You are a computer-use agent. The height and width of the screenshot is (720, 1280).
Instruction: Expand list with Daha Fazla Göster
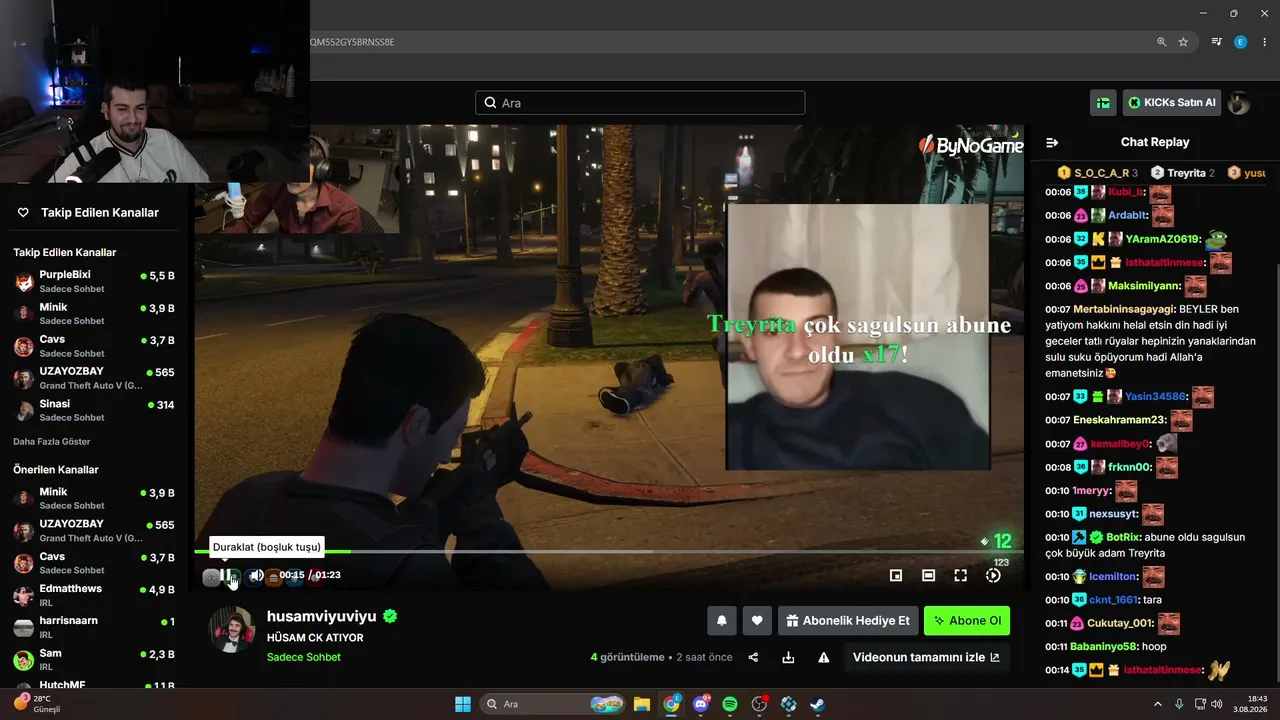click(x=52, y=441)
